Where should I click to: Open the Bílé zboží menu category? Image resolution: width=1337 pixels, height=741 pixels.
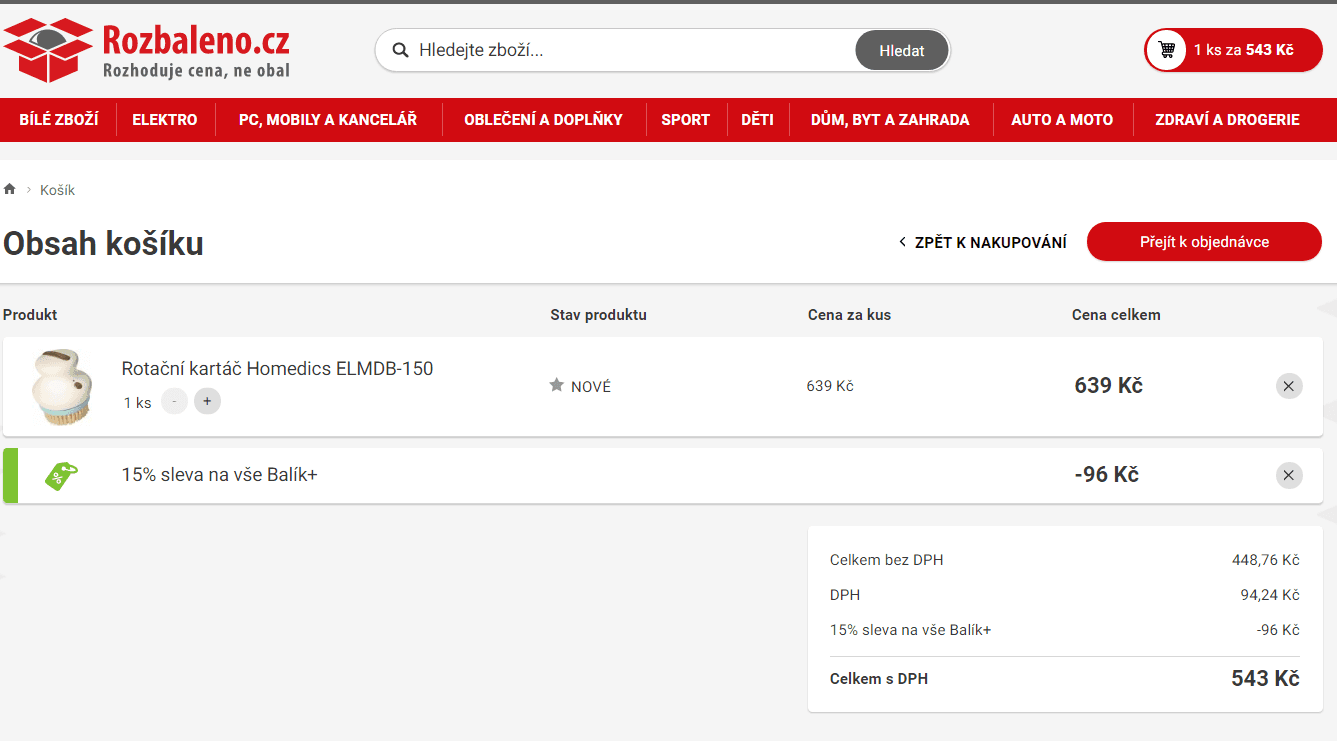click(58, 120)
